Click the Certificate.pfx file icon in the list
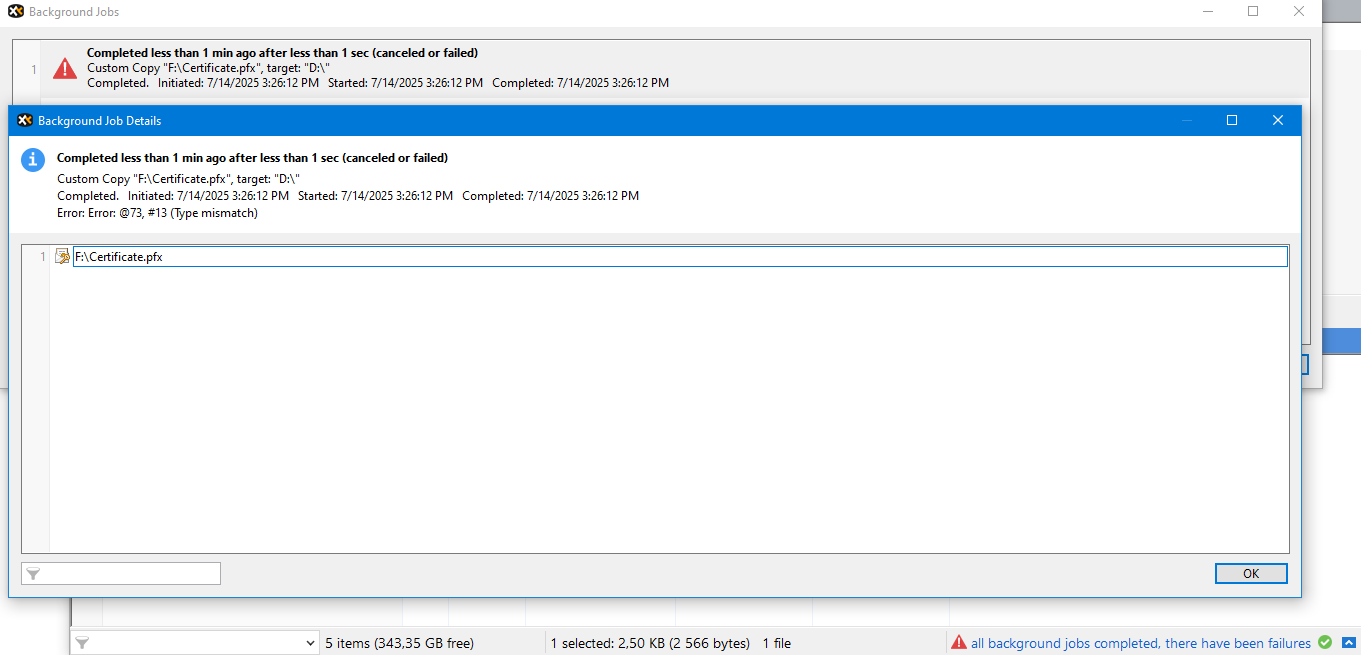This screenshot has width=1361, height=655. [62, 257]
